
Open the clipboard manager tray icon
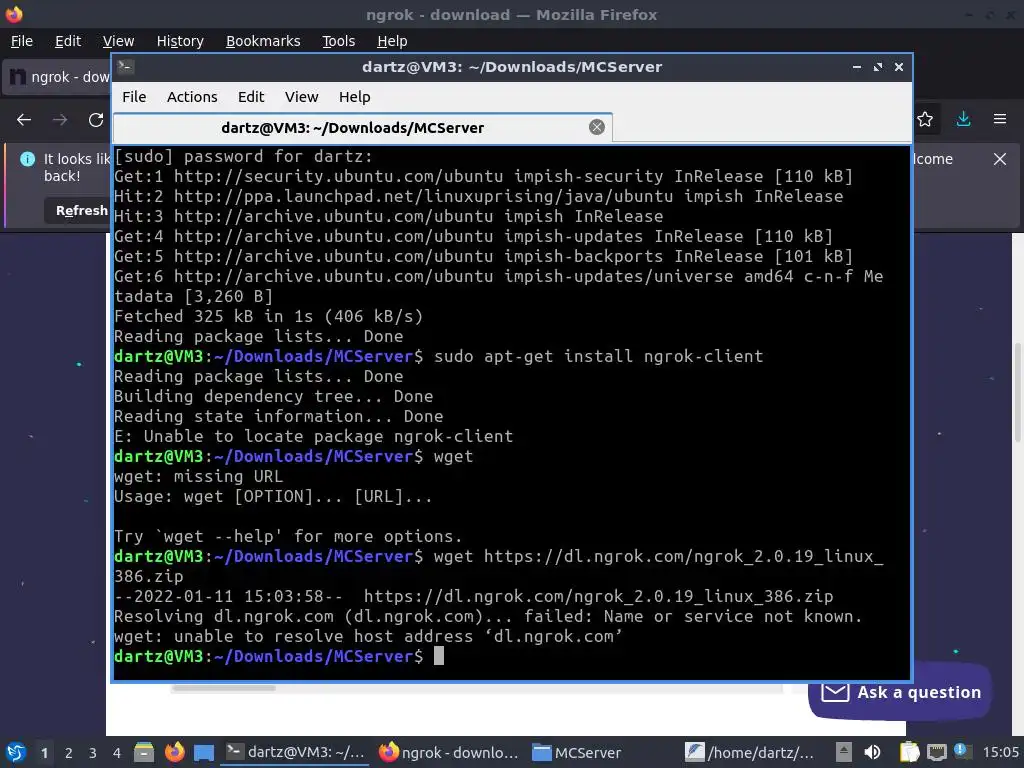click(908, 752)
